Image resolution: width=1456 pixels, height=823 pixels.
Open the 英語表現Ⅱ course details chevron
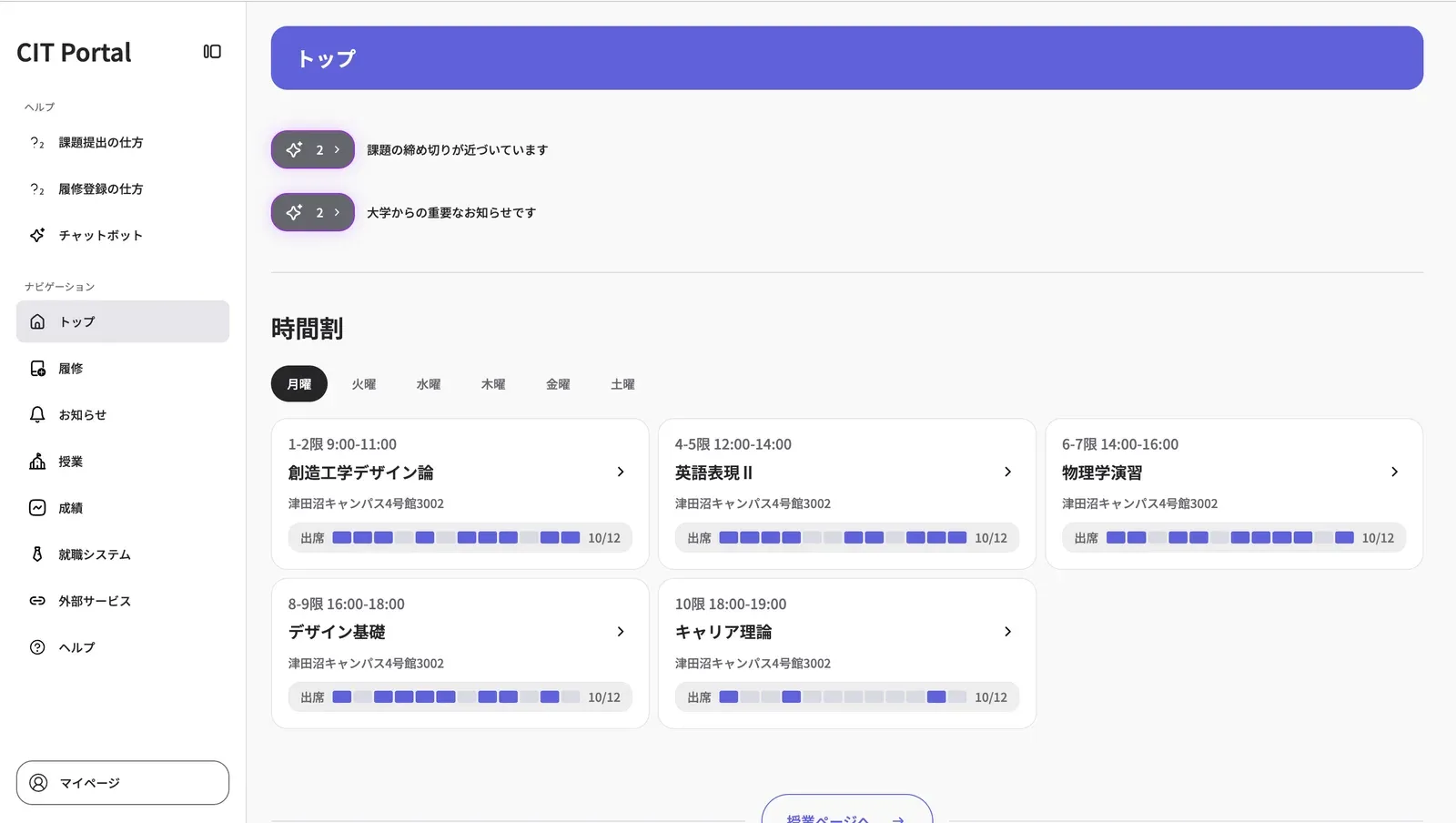[x=1007, y=472]
